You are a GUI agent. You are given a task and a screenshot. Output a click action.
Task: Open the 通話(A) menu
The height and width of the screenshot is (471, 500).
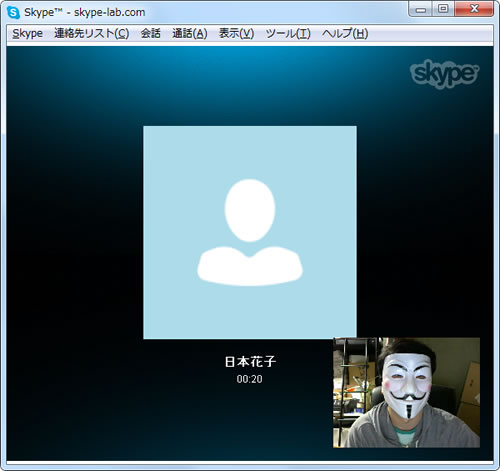click(x=190, y=34)
